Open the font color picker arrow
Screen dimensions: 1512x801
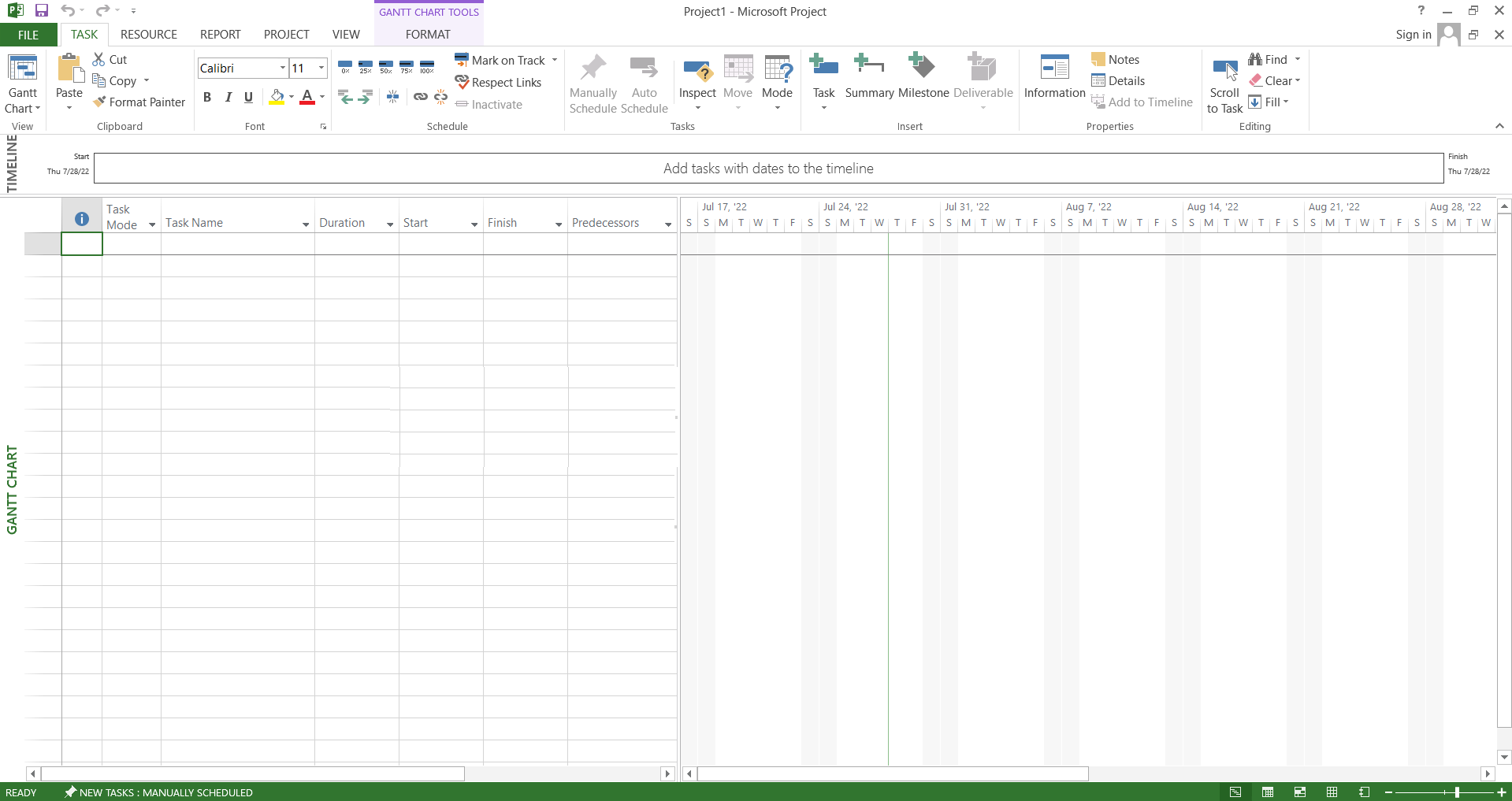[x=322, y=97]
